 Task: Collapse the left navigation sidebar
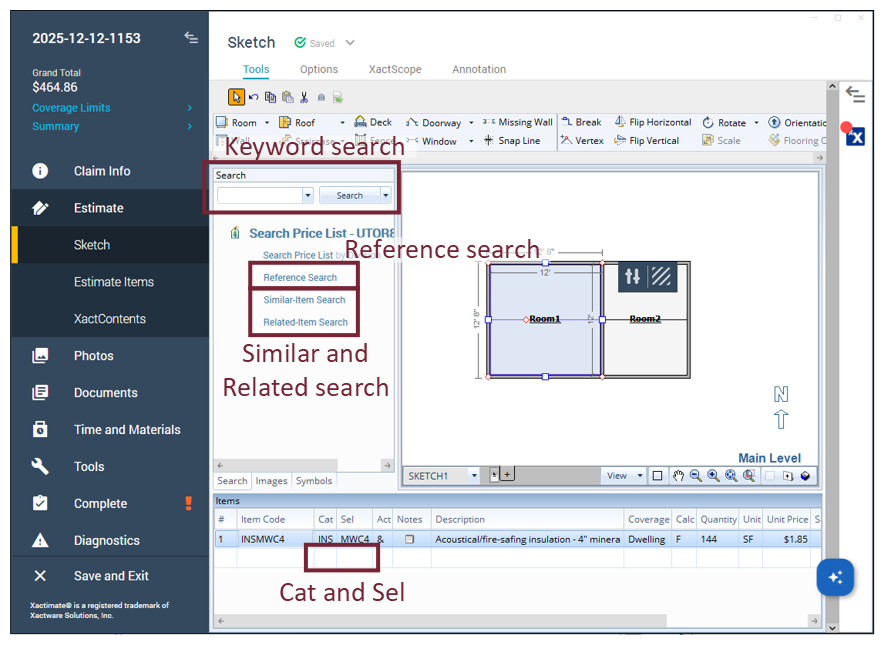click(191, 38)
